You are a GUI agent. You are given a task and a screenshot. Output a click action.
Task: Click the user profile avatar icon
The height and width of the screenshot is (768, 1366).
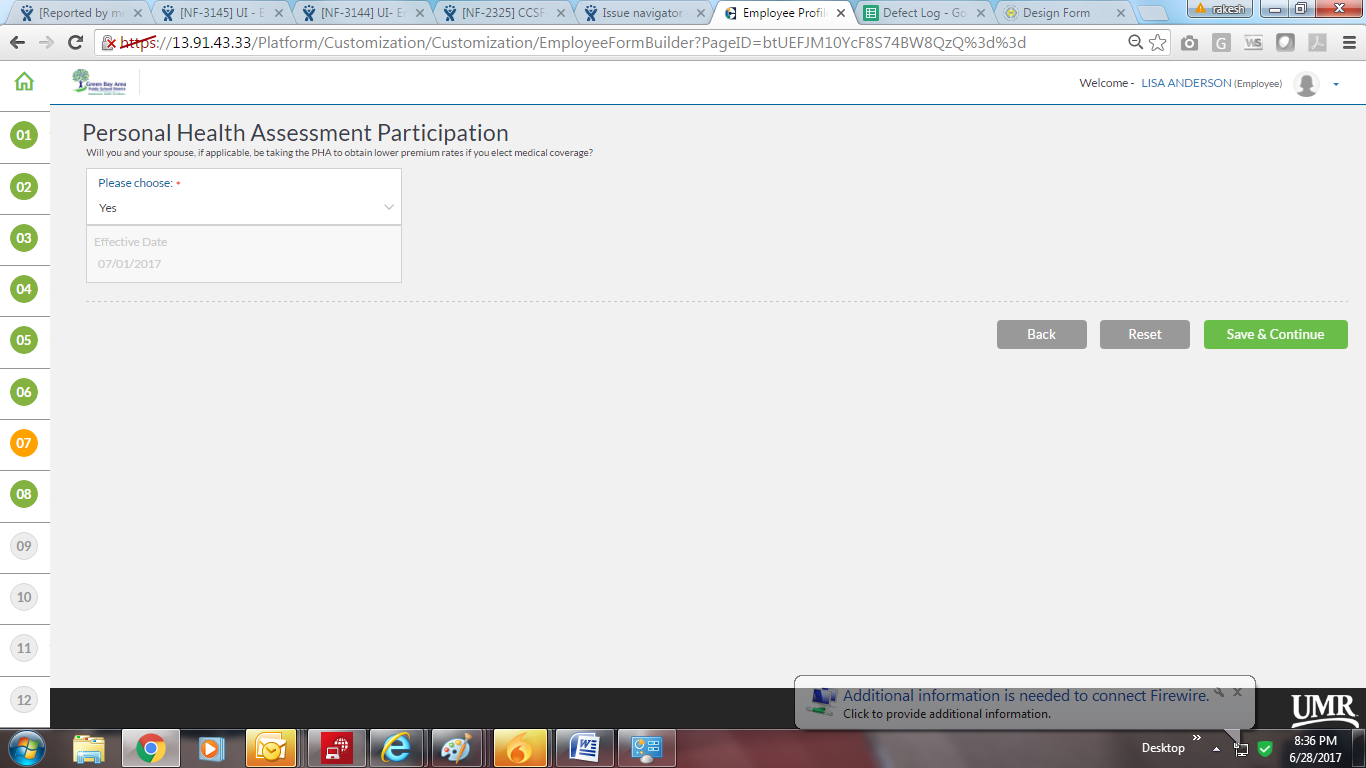tap(1306, 84)
